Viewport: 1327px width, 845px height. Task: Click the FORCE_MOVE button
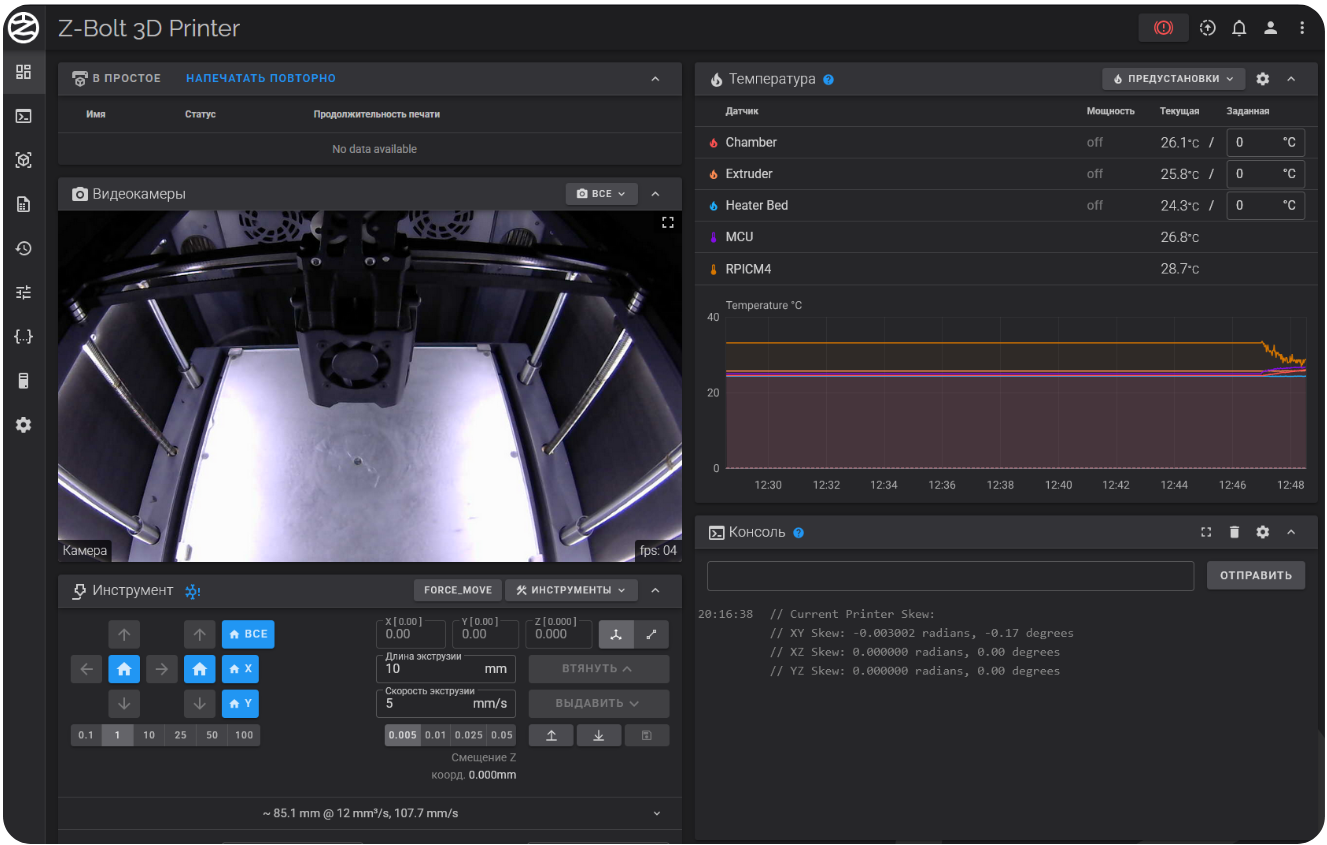click(x=458, y=590)
